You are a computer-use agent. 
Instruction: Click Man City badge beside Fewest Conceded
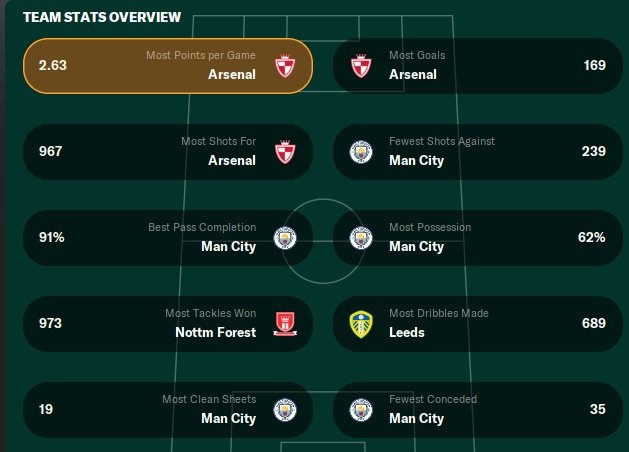tap(360, 410)
